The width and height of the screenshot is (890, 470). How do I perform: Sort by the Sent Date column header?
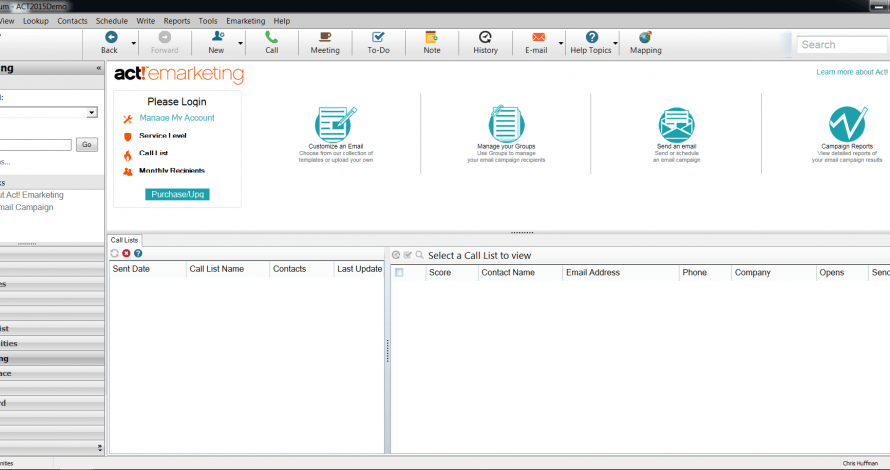[147, 269]
